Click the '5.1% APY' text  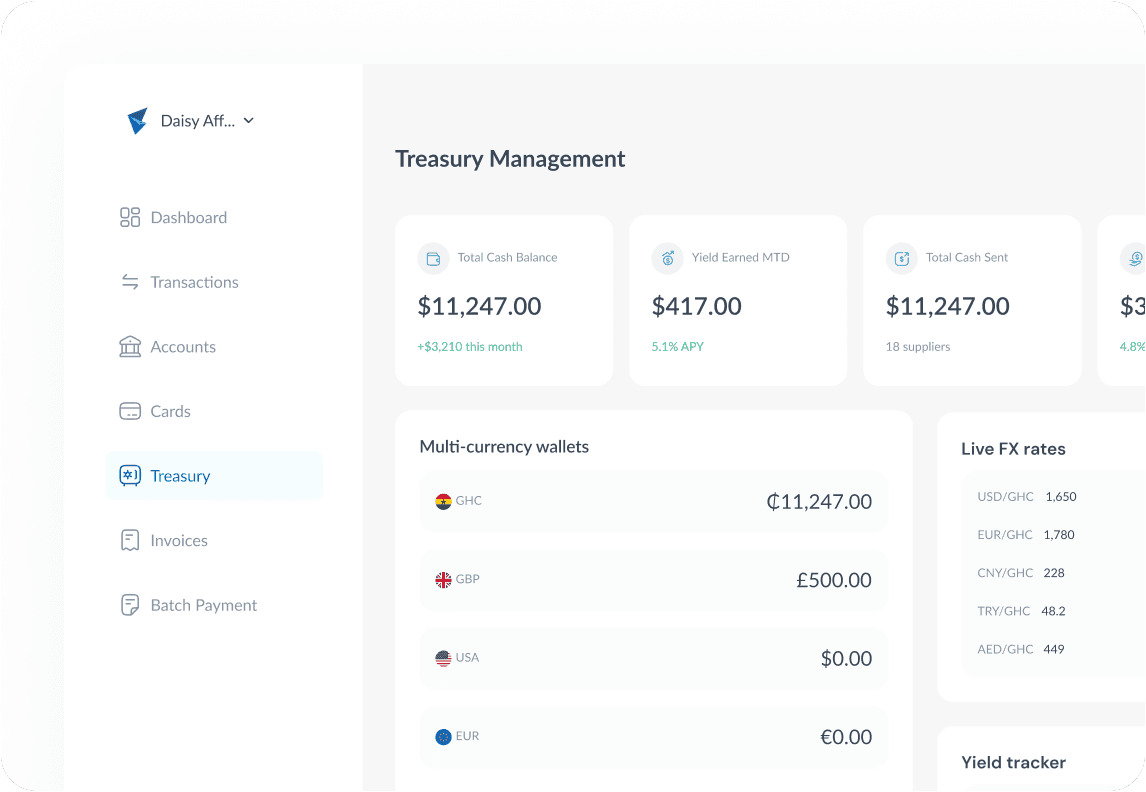tap(678, 346)
